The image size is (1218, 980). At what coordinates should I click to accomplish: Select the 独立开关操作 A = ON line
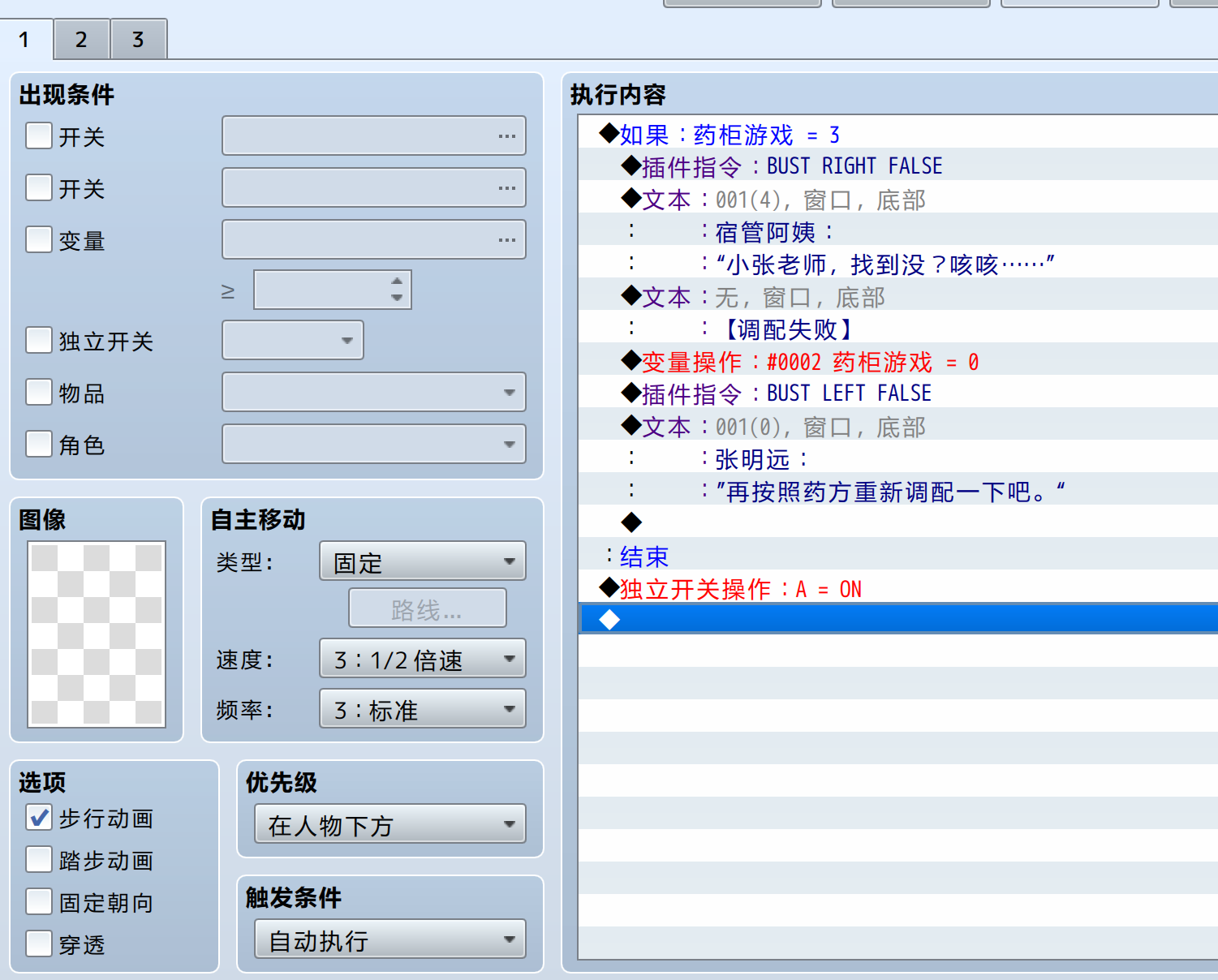pos(898,587)
